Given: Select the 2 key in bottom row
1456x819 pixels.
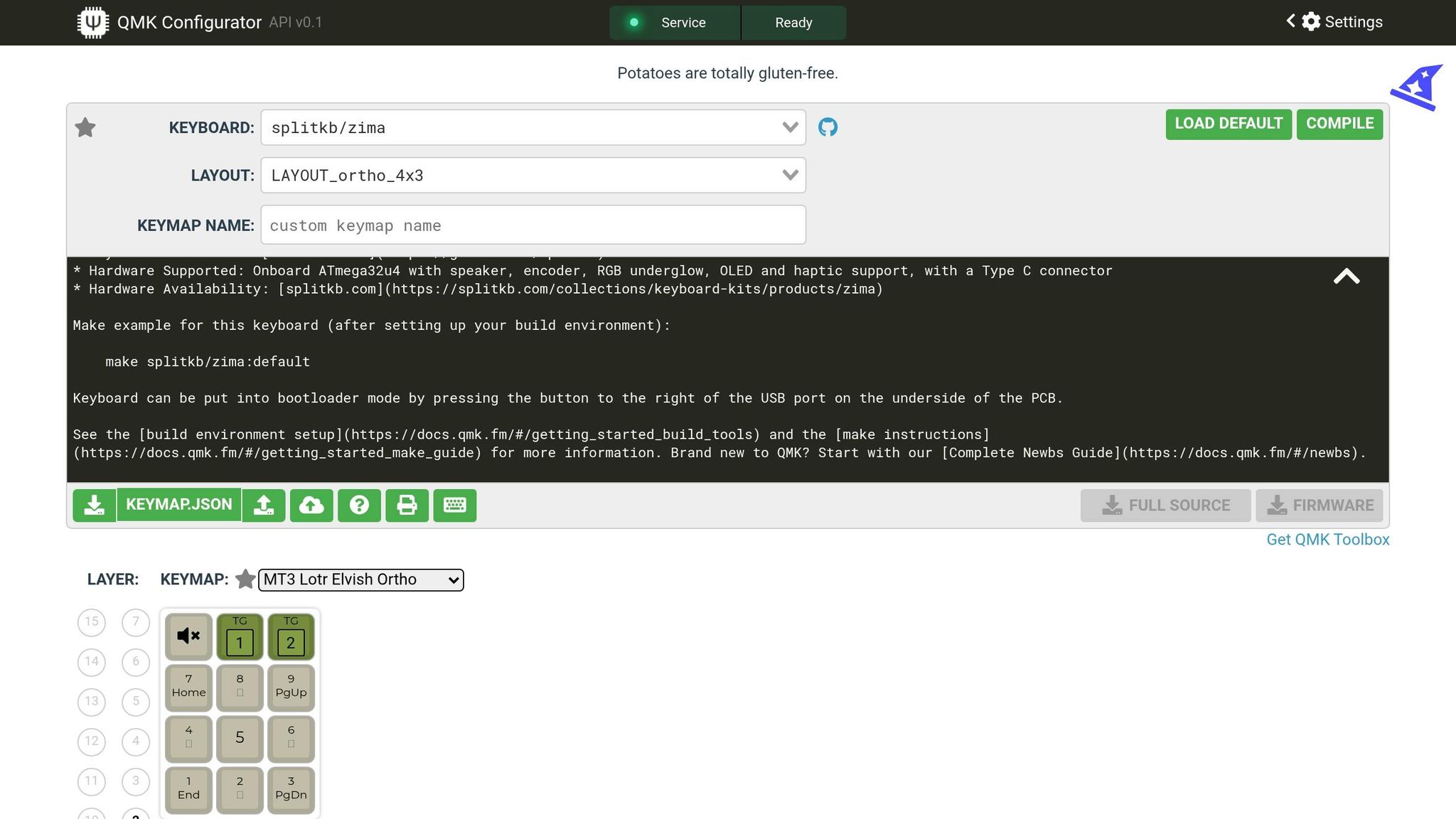Looking at the screenshot, I should coord(240,790).
